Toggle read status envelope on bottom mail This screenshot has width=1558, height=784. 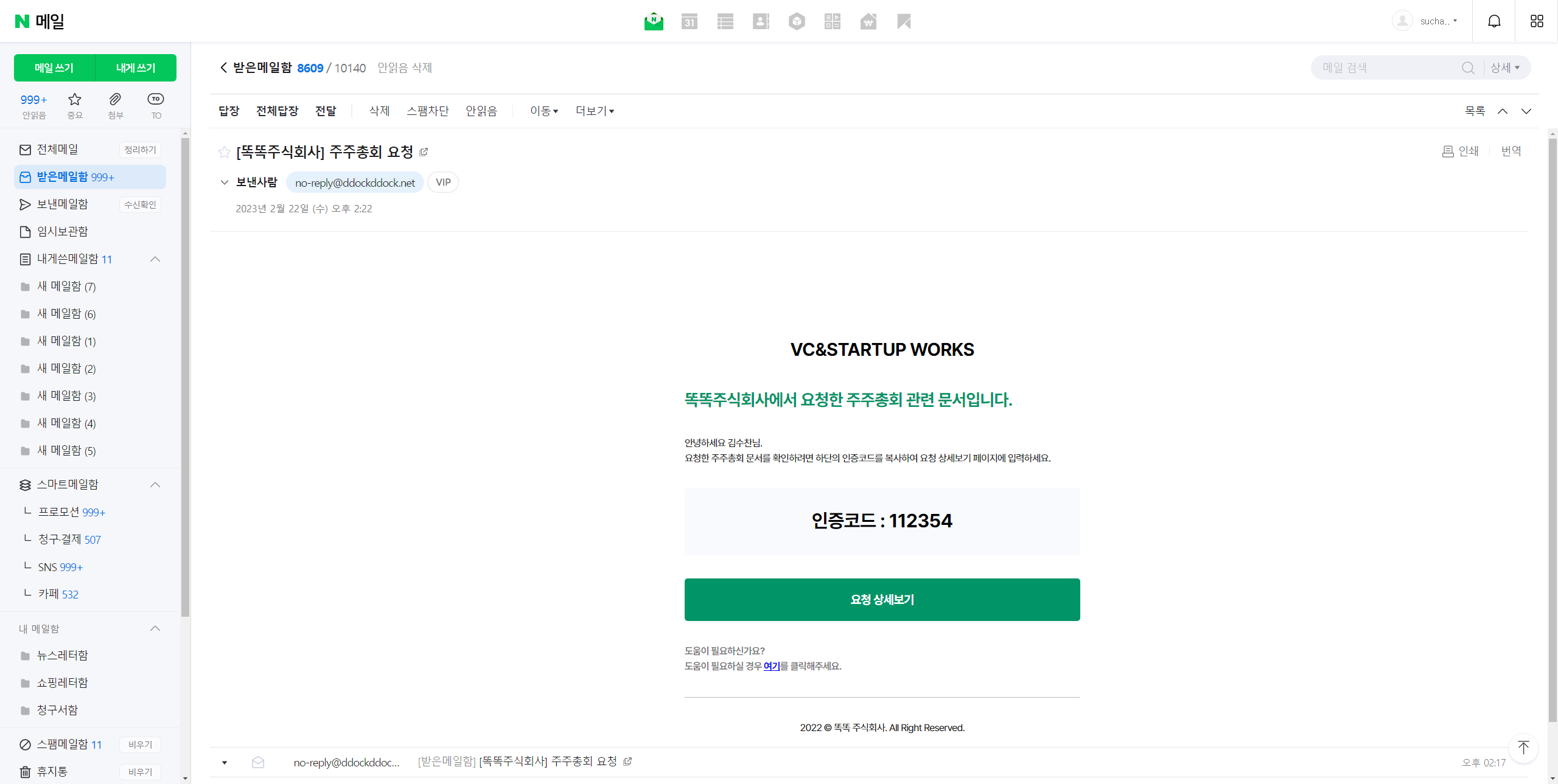point(258,762)
